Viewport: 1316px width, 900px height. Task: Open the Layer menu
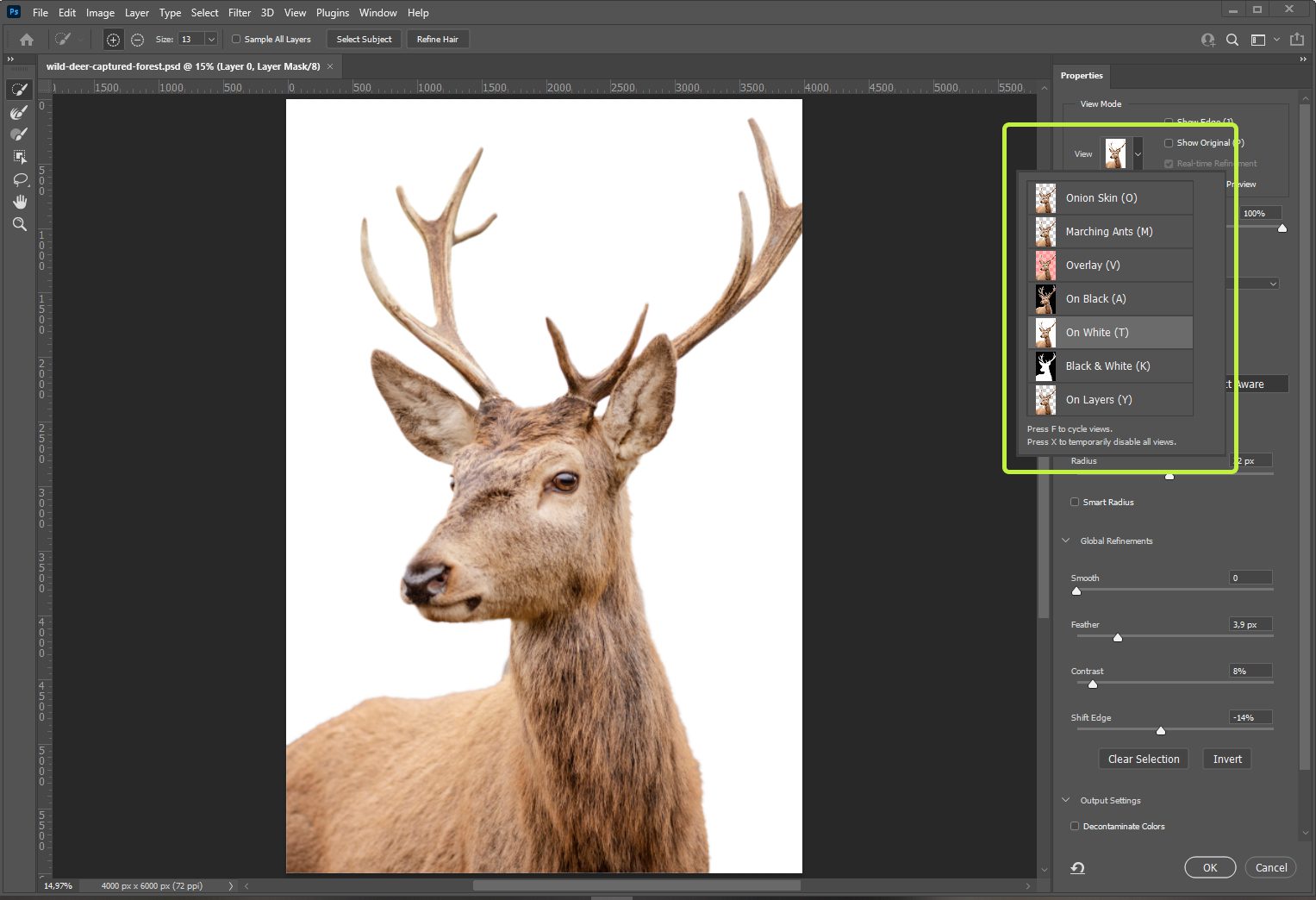[x=137, y=13]
